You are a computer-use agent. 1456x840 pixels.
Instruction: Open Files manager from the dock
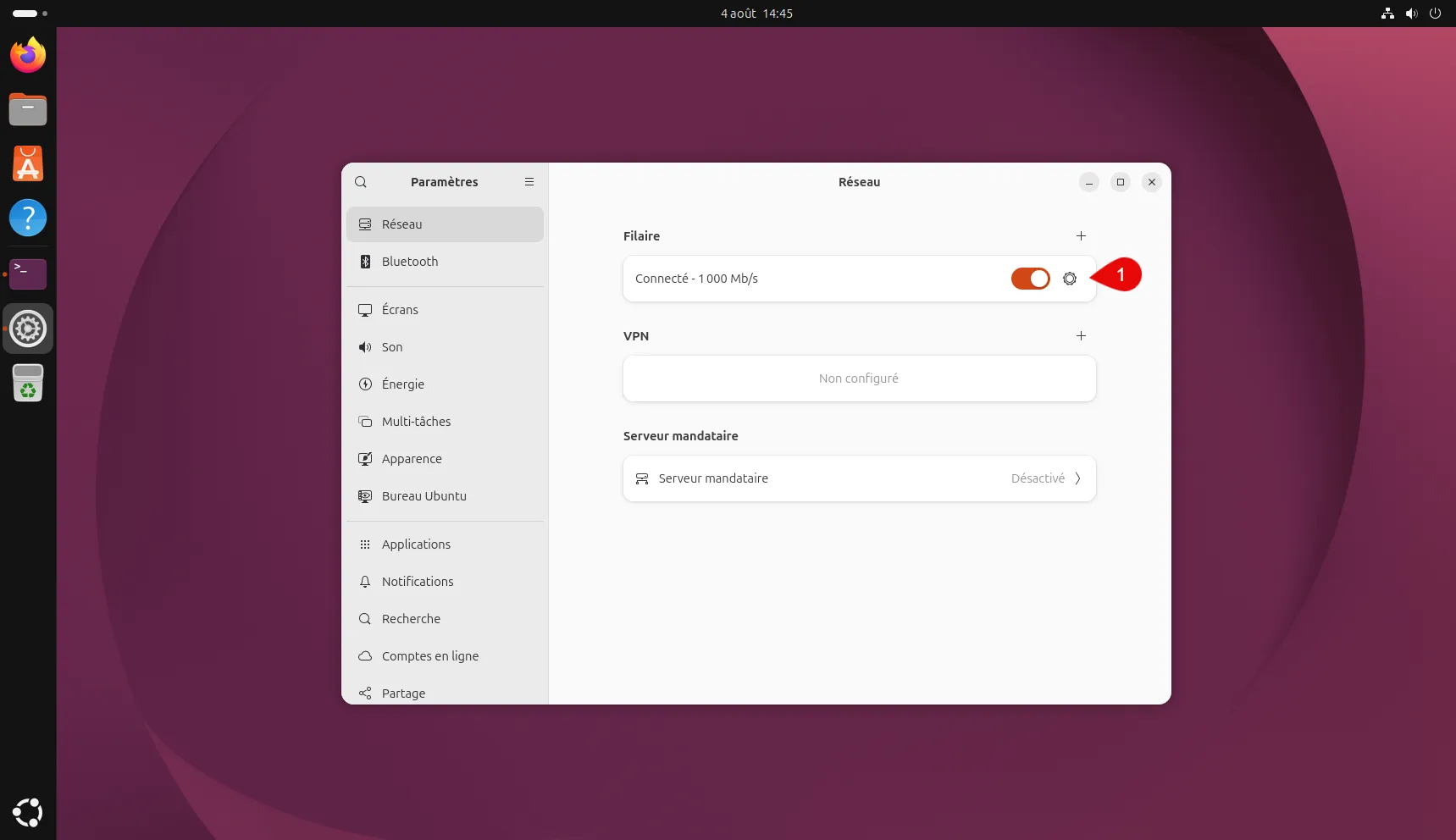[28, 110]
